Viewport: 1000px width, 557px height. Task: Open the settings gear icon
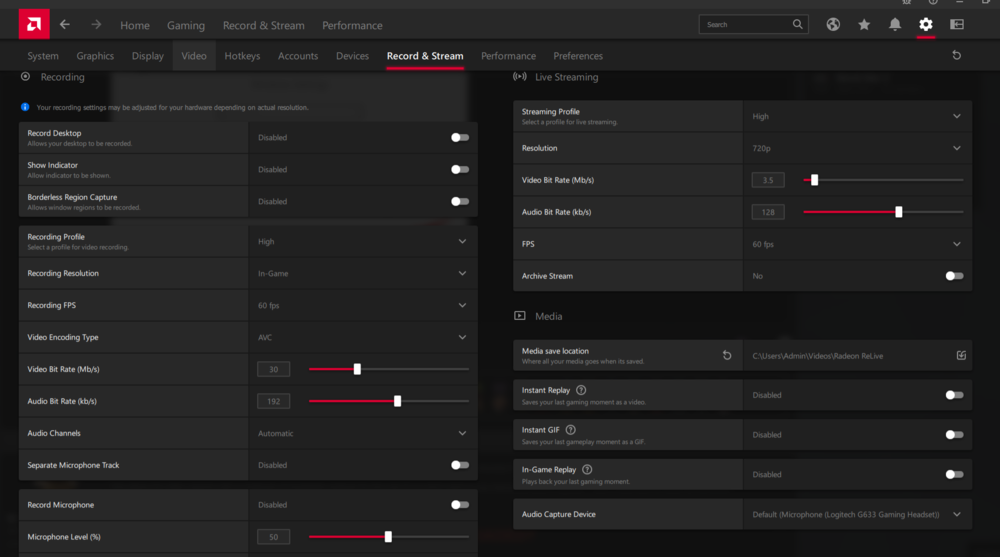click(926, 25)
